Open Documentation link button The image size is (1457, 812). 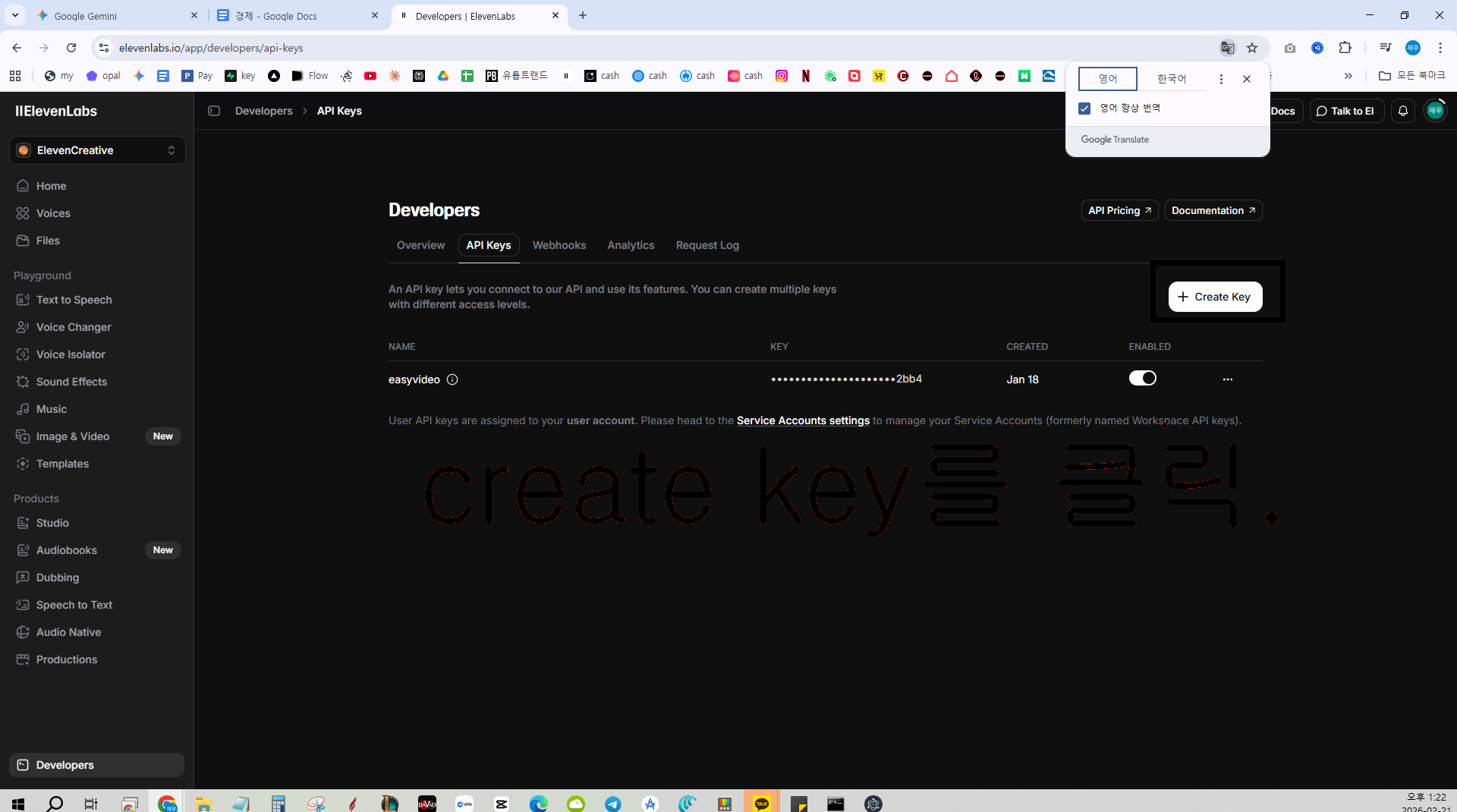(x=1213, y=210)
